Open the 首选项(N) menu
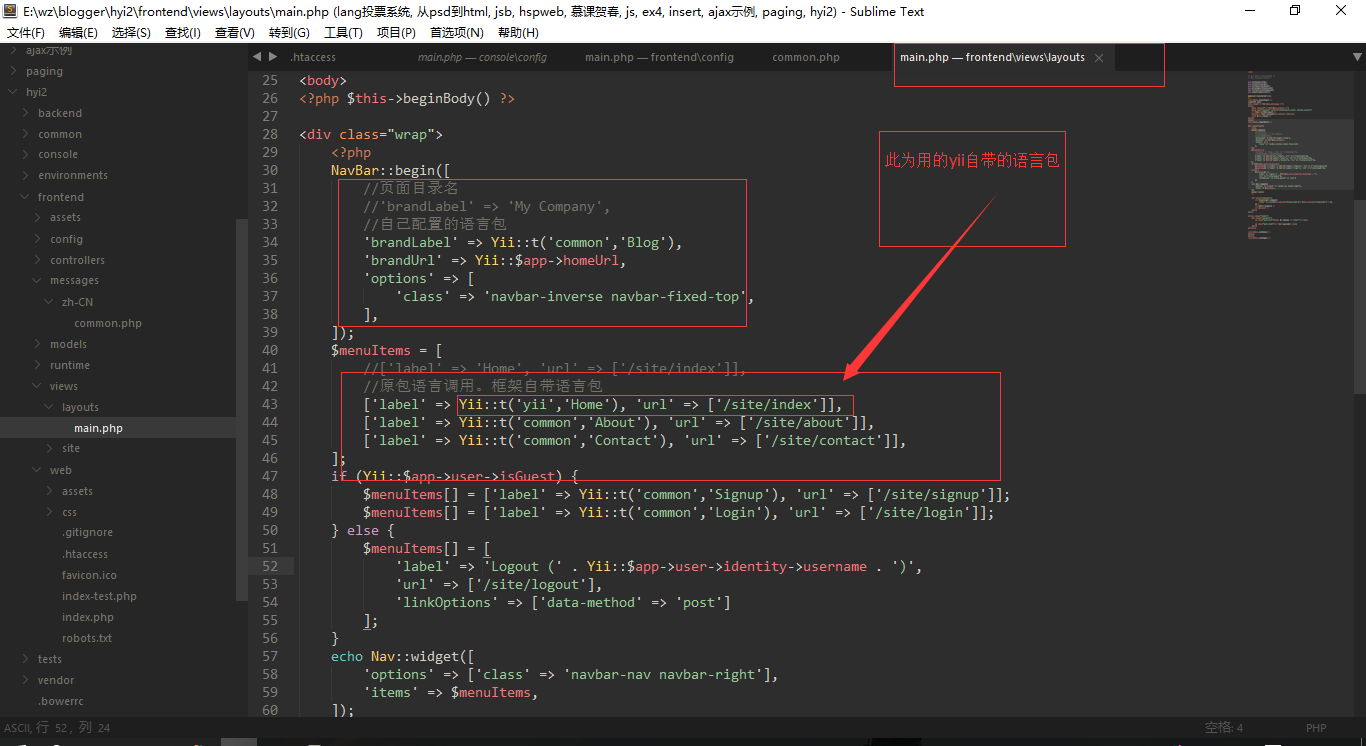This screenshot has height=746, width=1366. (x=456, y=32)
